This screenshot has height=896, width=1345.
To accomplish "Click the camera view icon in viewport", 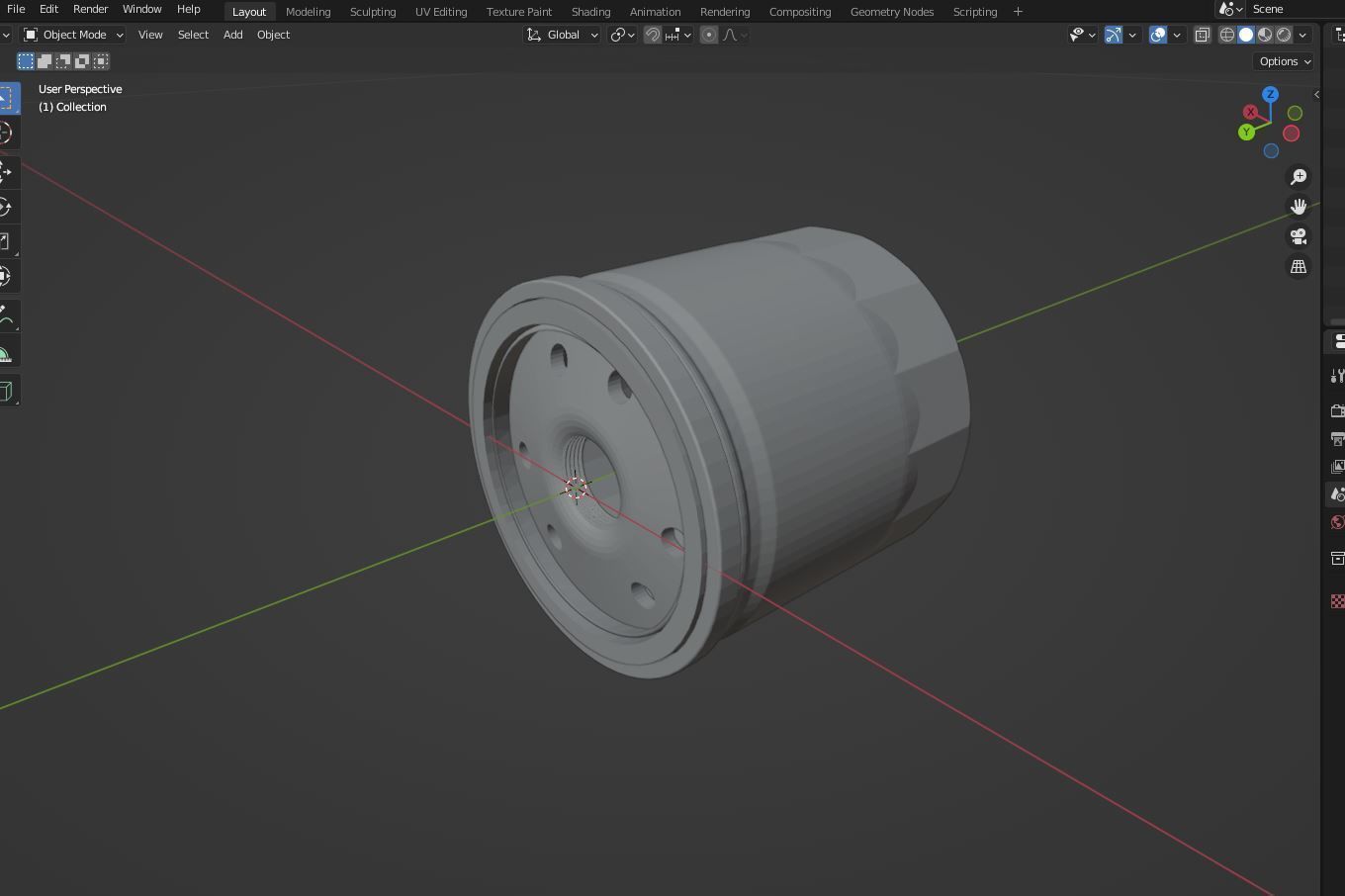I will pos(1299,236).
